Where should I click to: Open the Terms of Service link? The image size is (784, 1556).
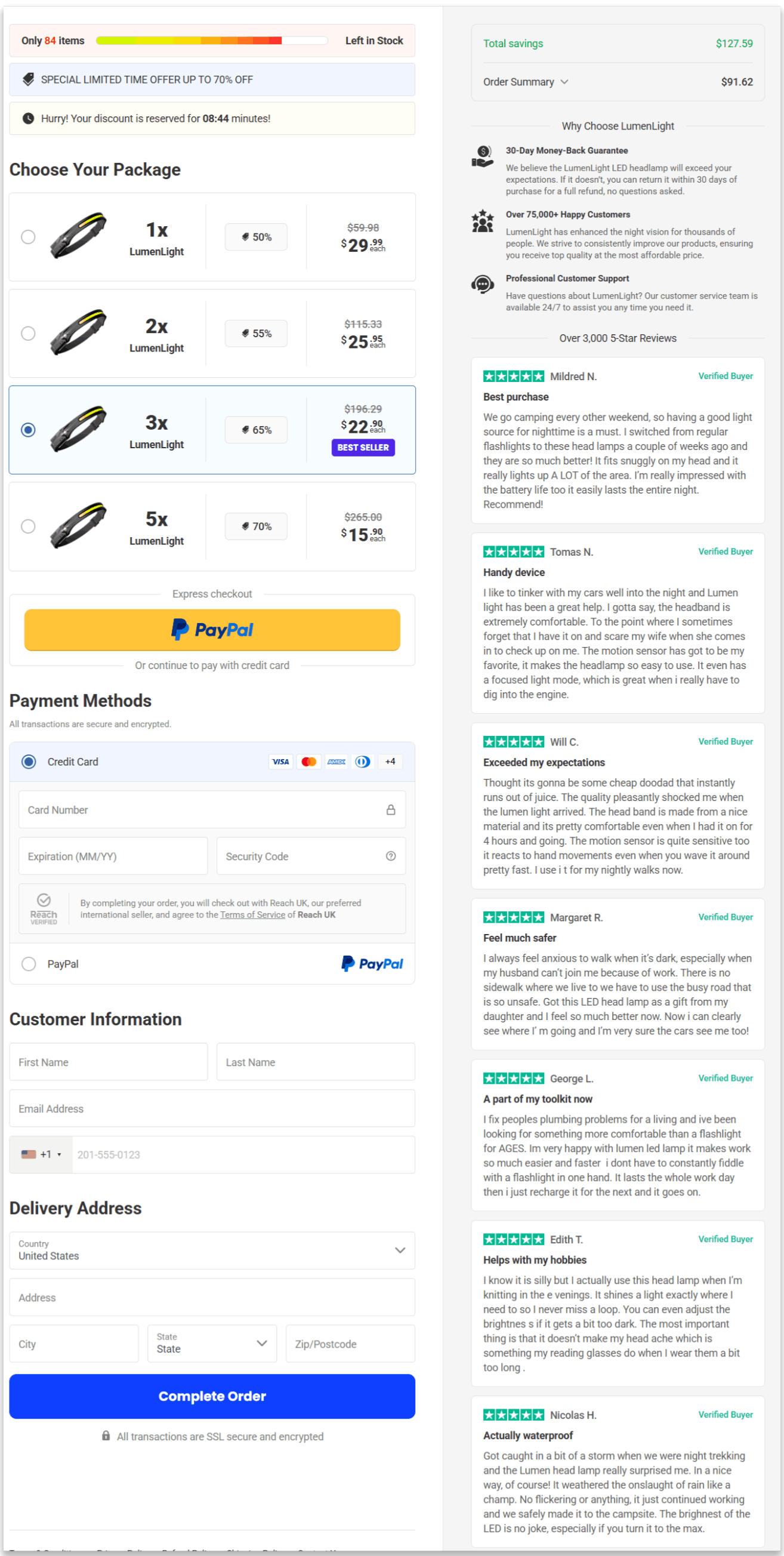point(252,914)
